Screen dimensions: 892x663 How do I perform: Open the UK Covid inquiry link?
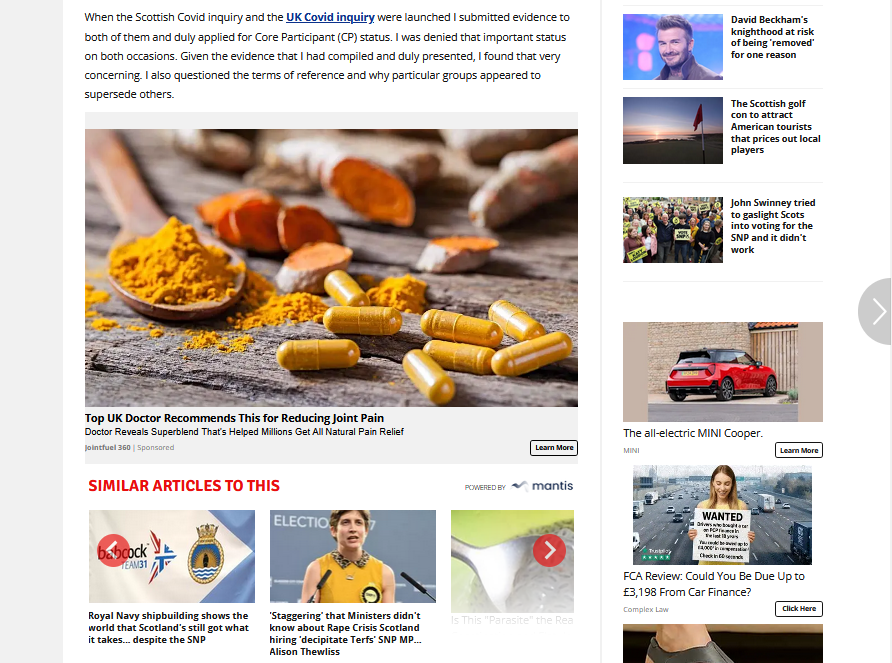click(x=330, y=17)
